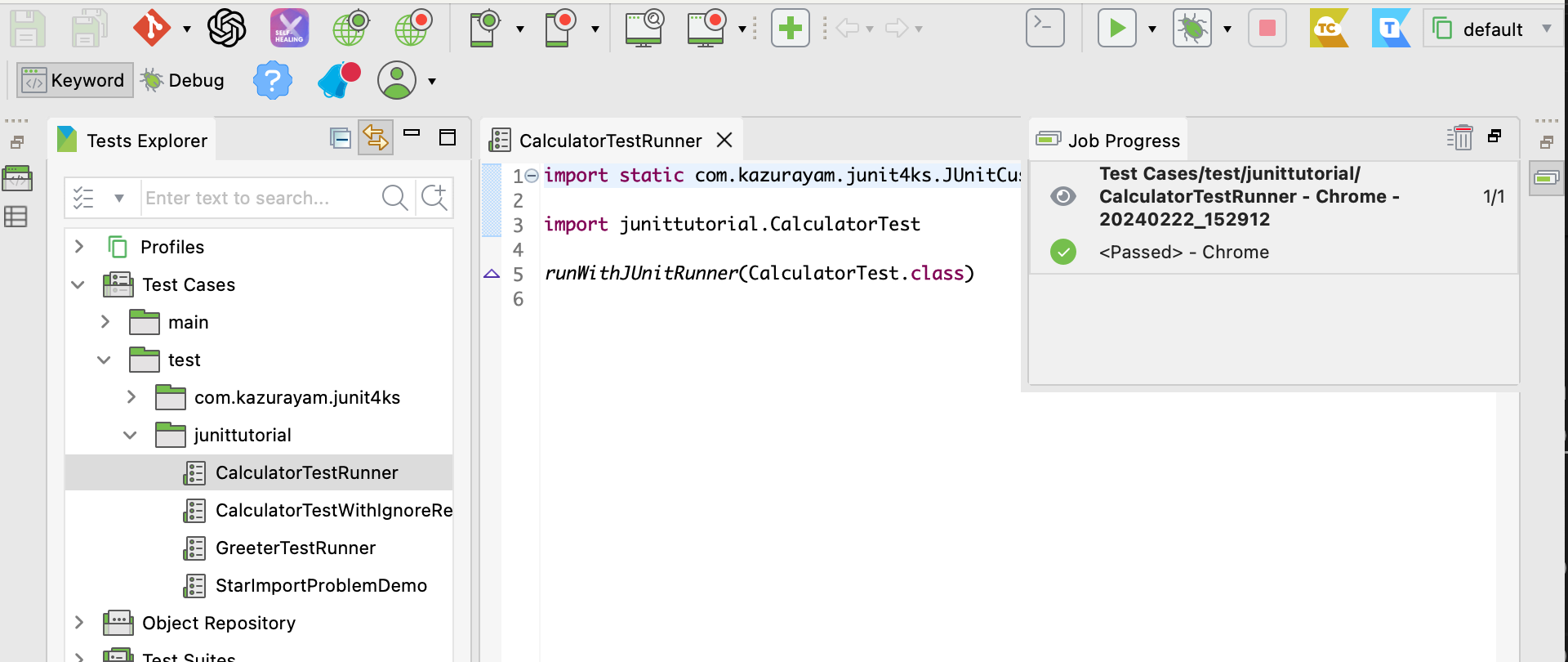1568x662 pixels.
Task: Run the test with the green play button
Action: pos(1116,29)
